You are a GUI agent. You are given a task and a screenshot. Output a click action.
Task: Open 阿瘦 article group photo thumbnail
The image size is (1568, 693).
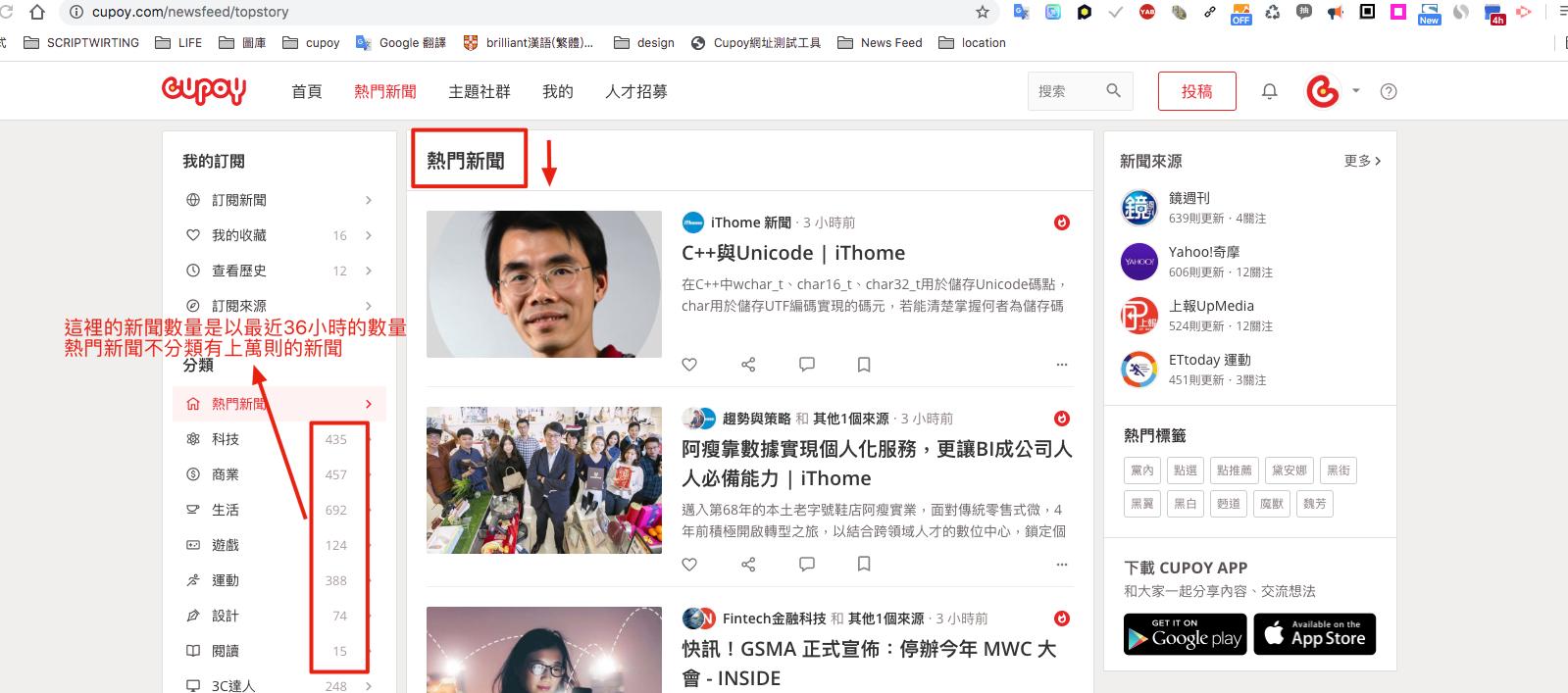coord(544,480)
